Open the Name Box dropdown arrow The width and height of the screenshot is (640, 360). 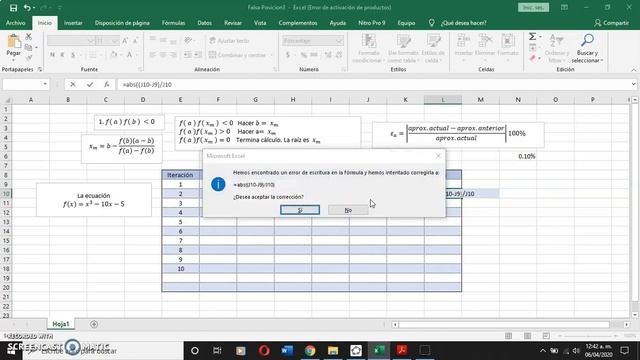[45, 84]
